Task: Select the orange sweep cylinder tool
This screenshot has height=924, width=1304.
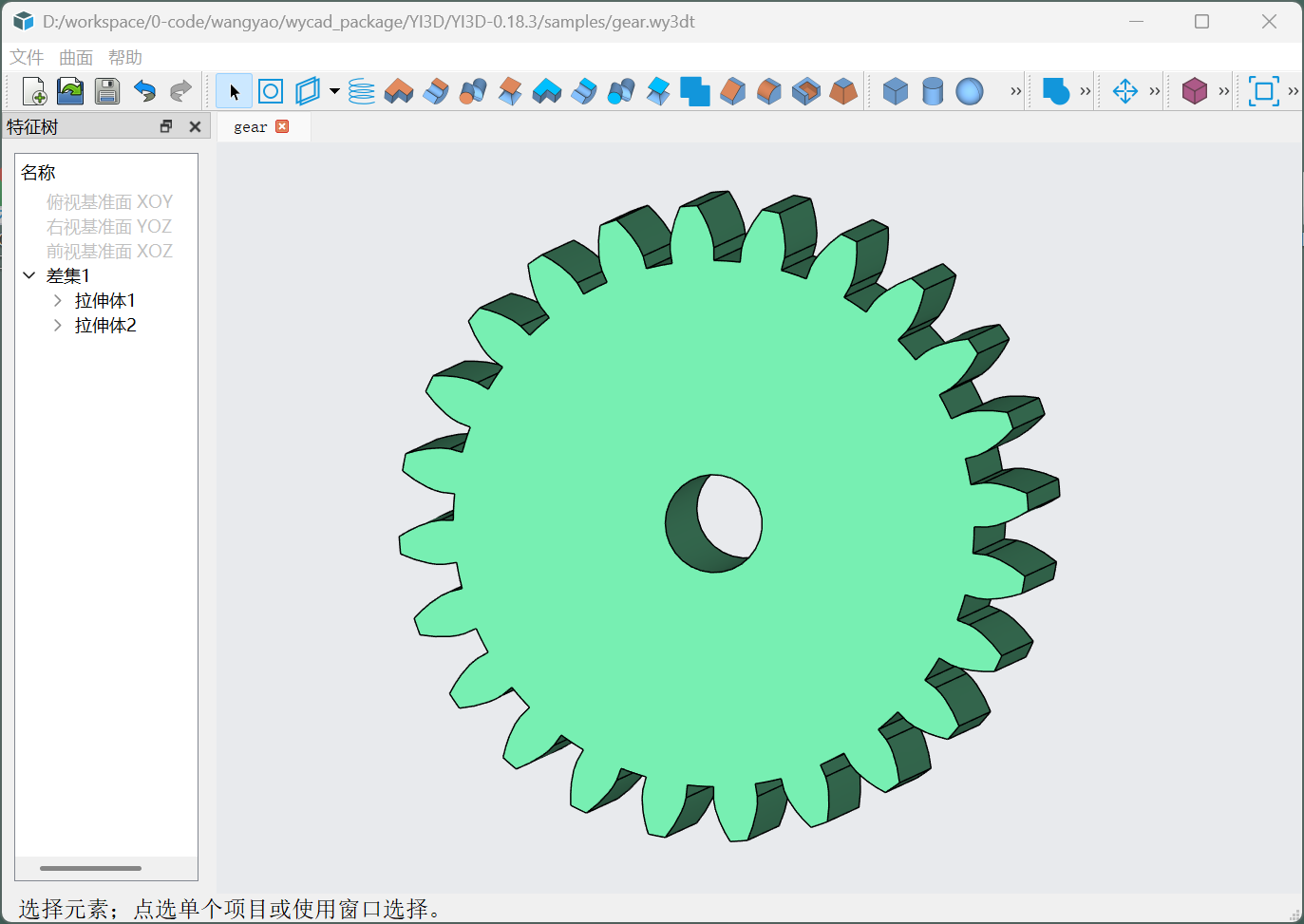Action: pos(473,91)
